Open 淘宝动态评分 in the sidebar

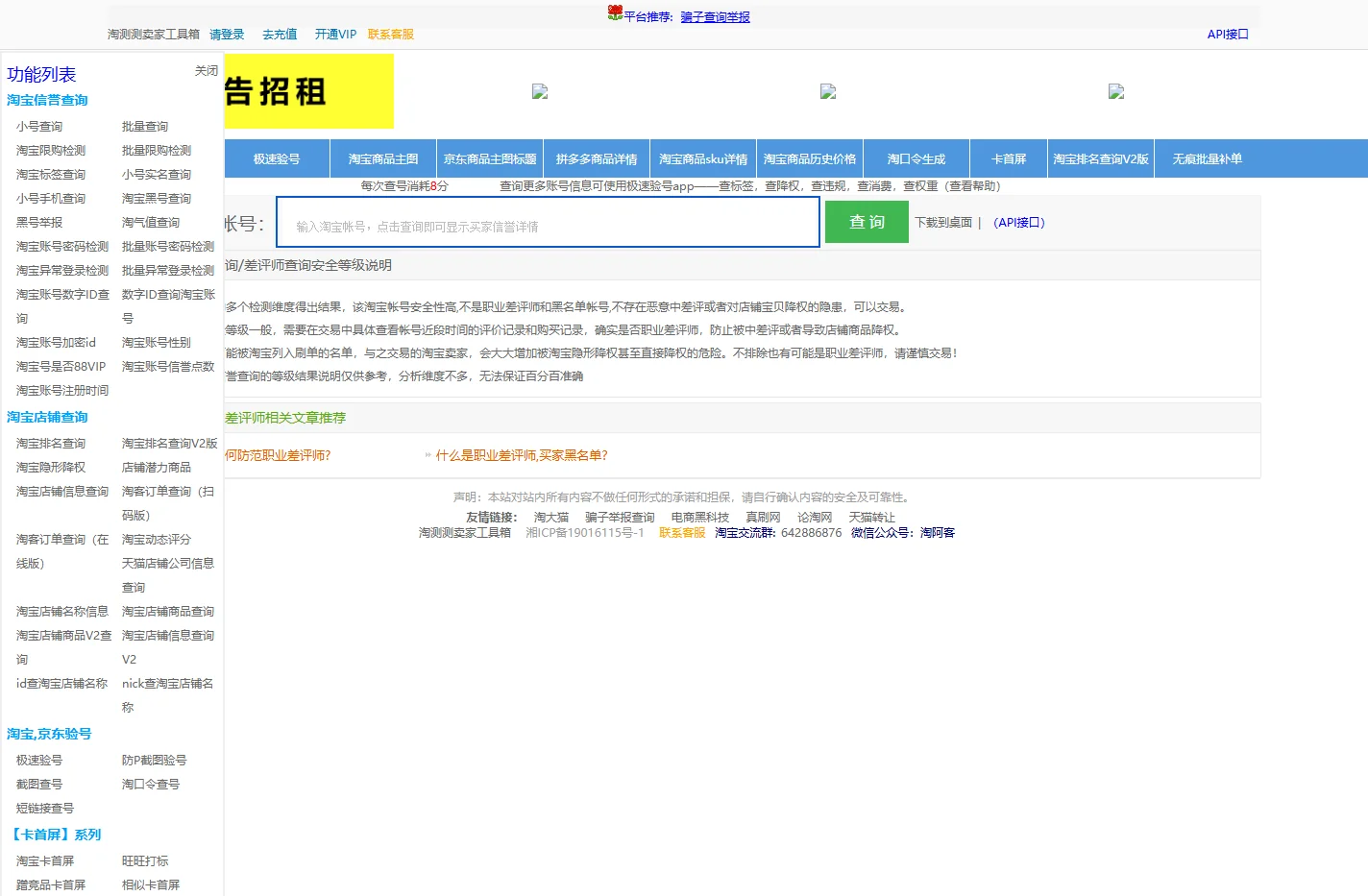coord(157,540)
